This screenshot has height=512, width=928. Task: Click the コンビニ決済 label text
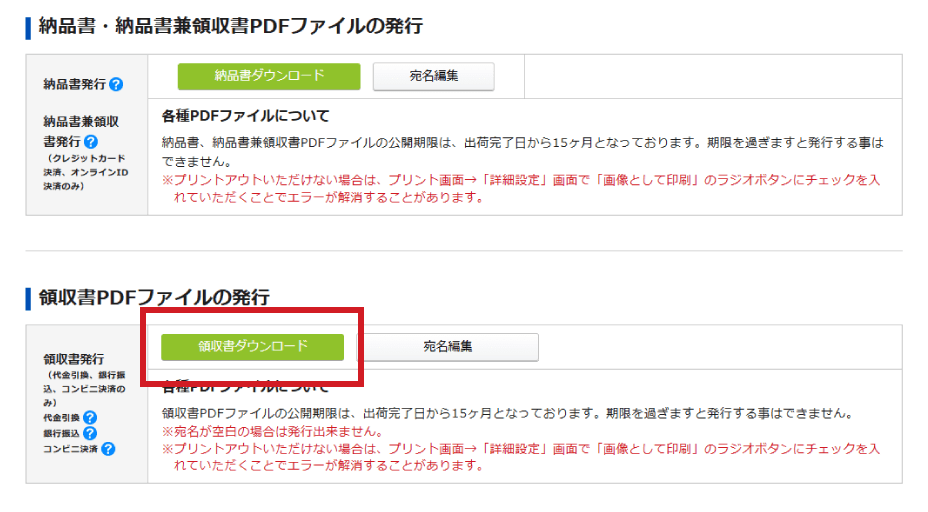coord(69,449)
